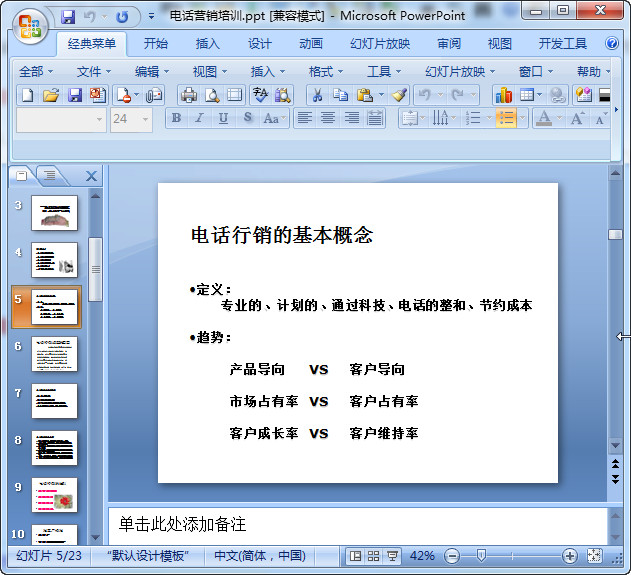Image resolution: width=631 pixels, height=575 pixels.
Task: Expand the 格式 menu dropdown
Action: pyautogui.click(x=325, y=72)
